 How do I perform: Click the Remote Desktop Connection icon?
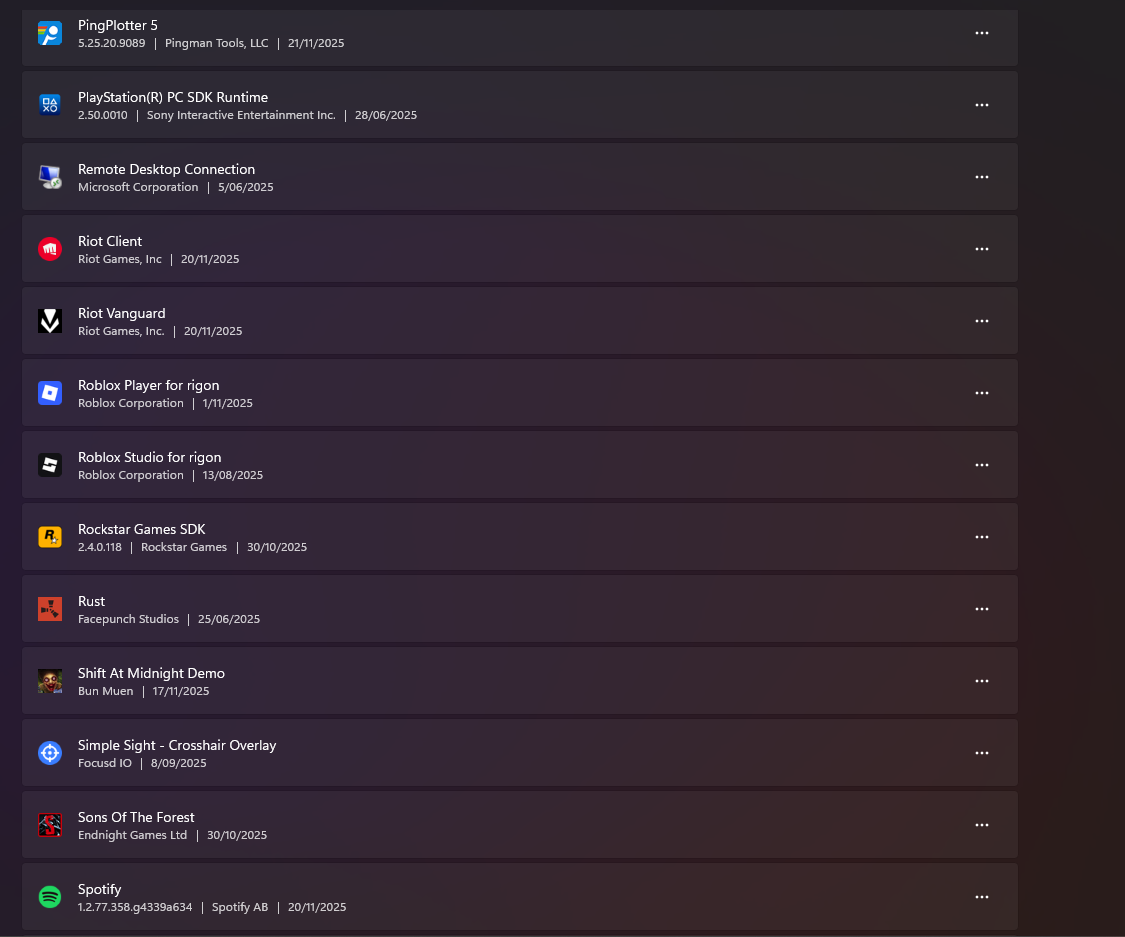tap(50, 177)
